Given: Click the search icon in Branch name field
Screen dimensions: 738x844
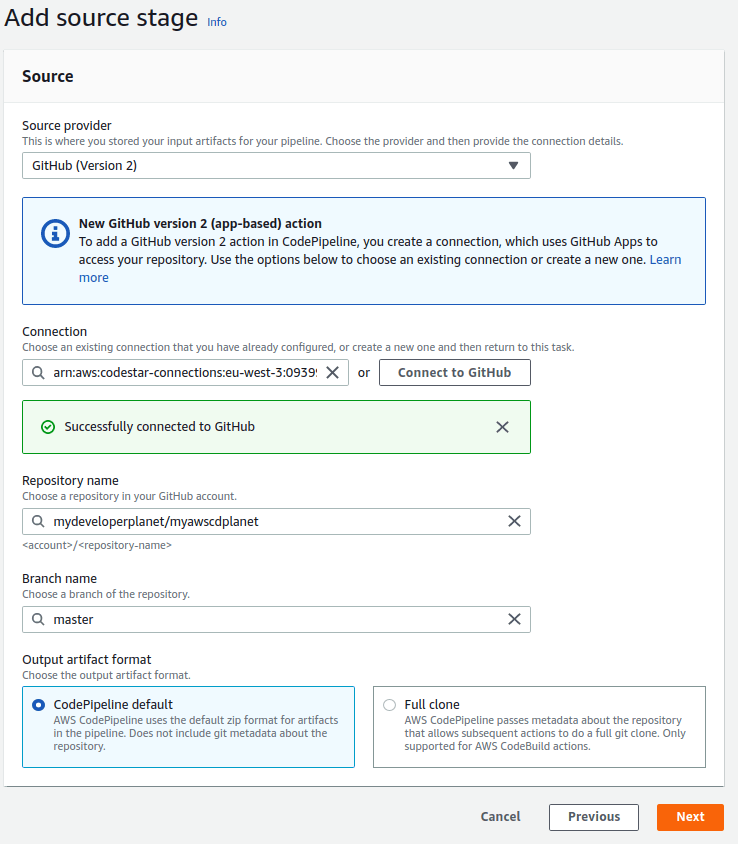Looking at the screenshot, I should point(38,620).
